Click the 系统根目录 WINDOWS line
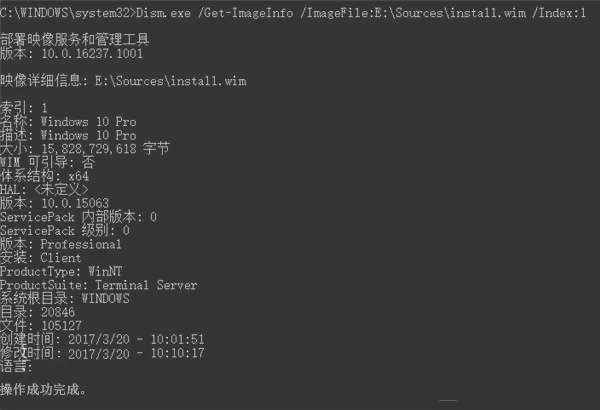 (x=65, y=298)
